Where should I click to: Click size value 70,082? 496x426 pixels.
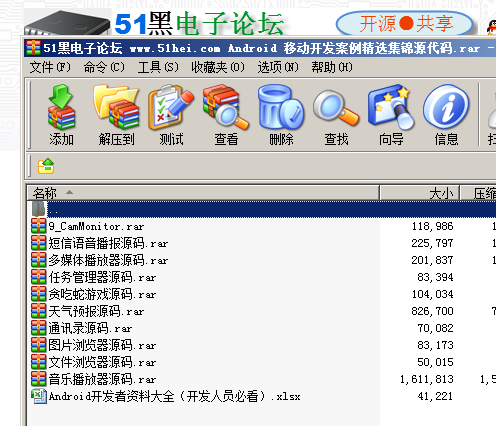[x=435, y=328]
